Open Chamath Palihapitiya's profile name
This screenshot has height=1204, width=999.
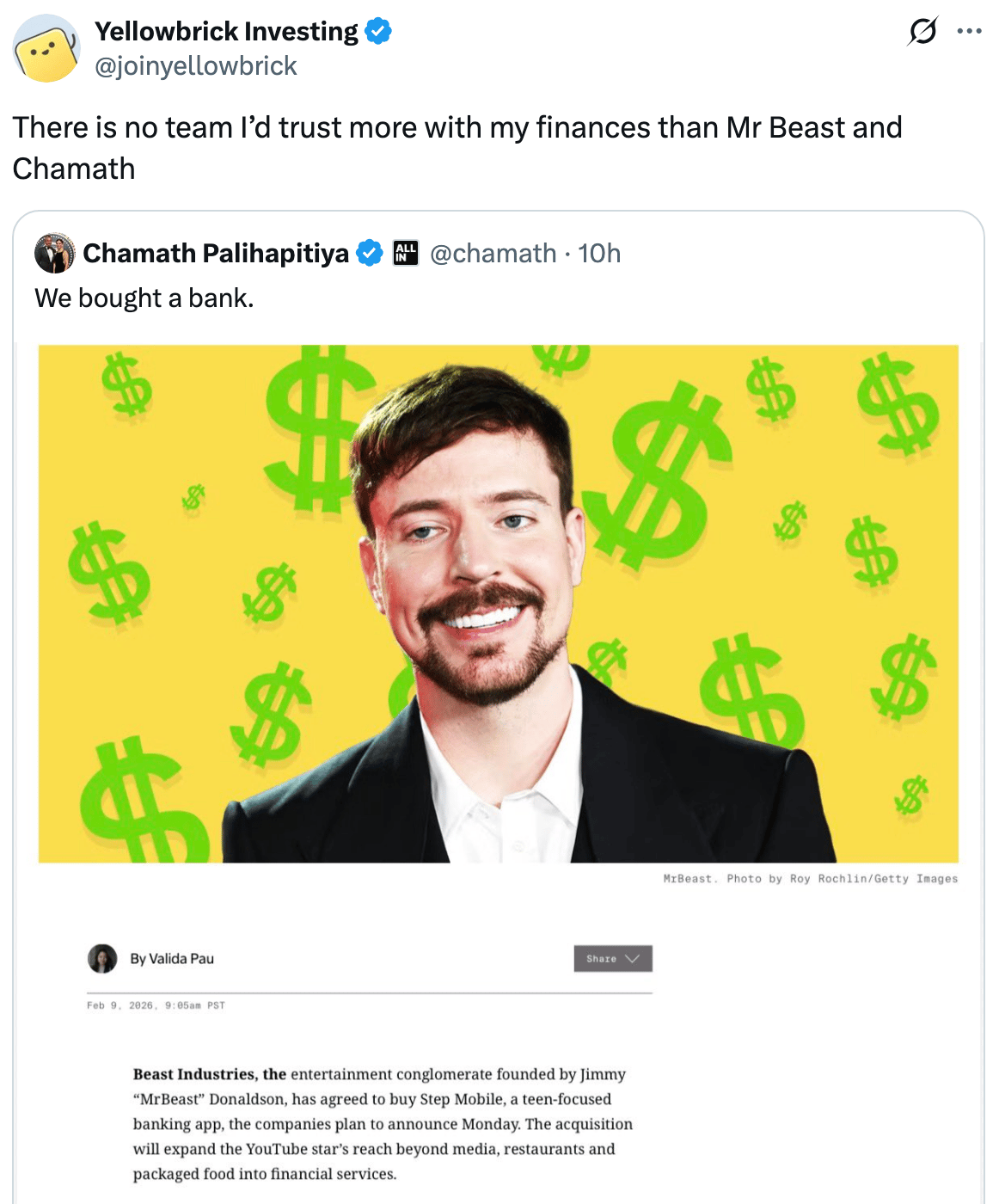click(x=216, y=254)
